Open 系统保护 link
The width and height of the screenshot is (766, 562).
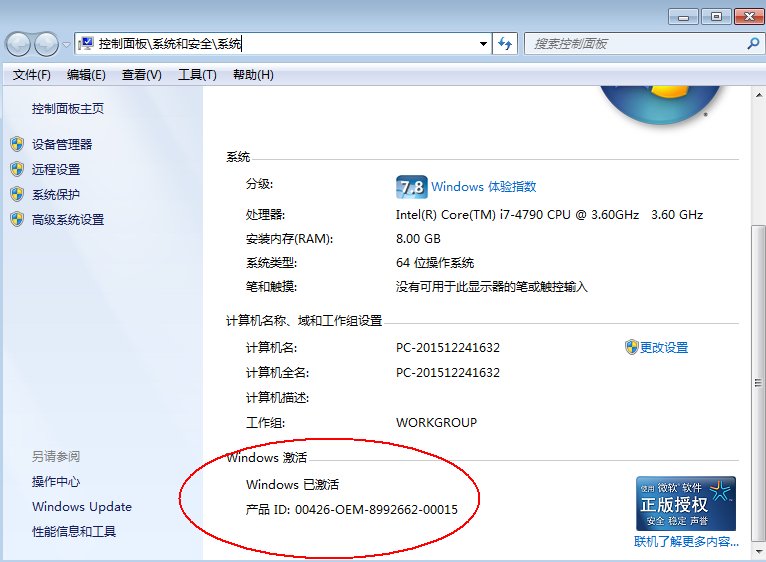click(x=56, y=195)
